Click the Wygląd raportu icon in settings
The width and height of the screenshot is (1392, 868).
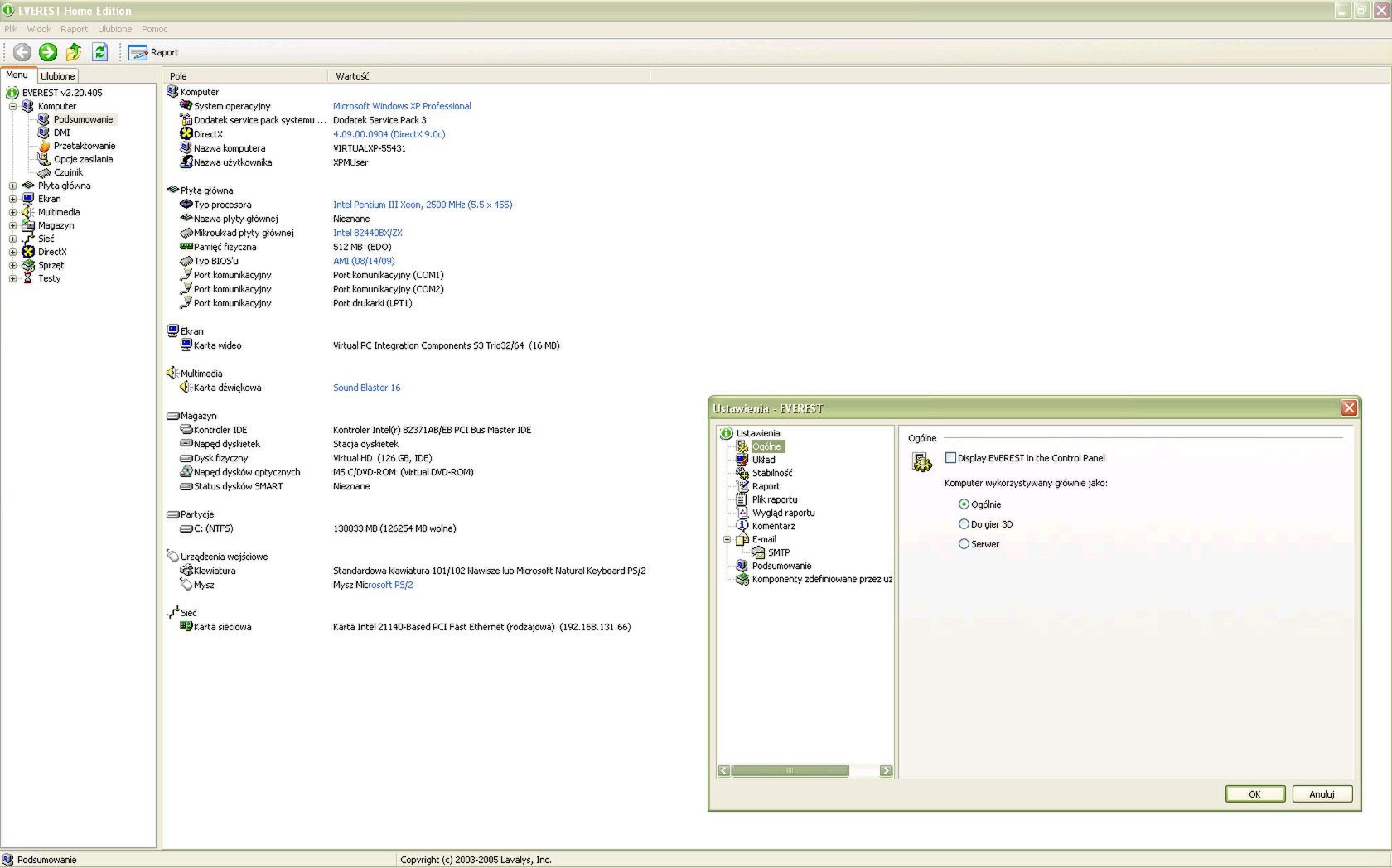tap(742, 513)
